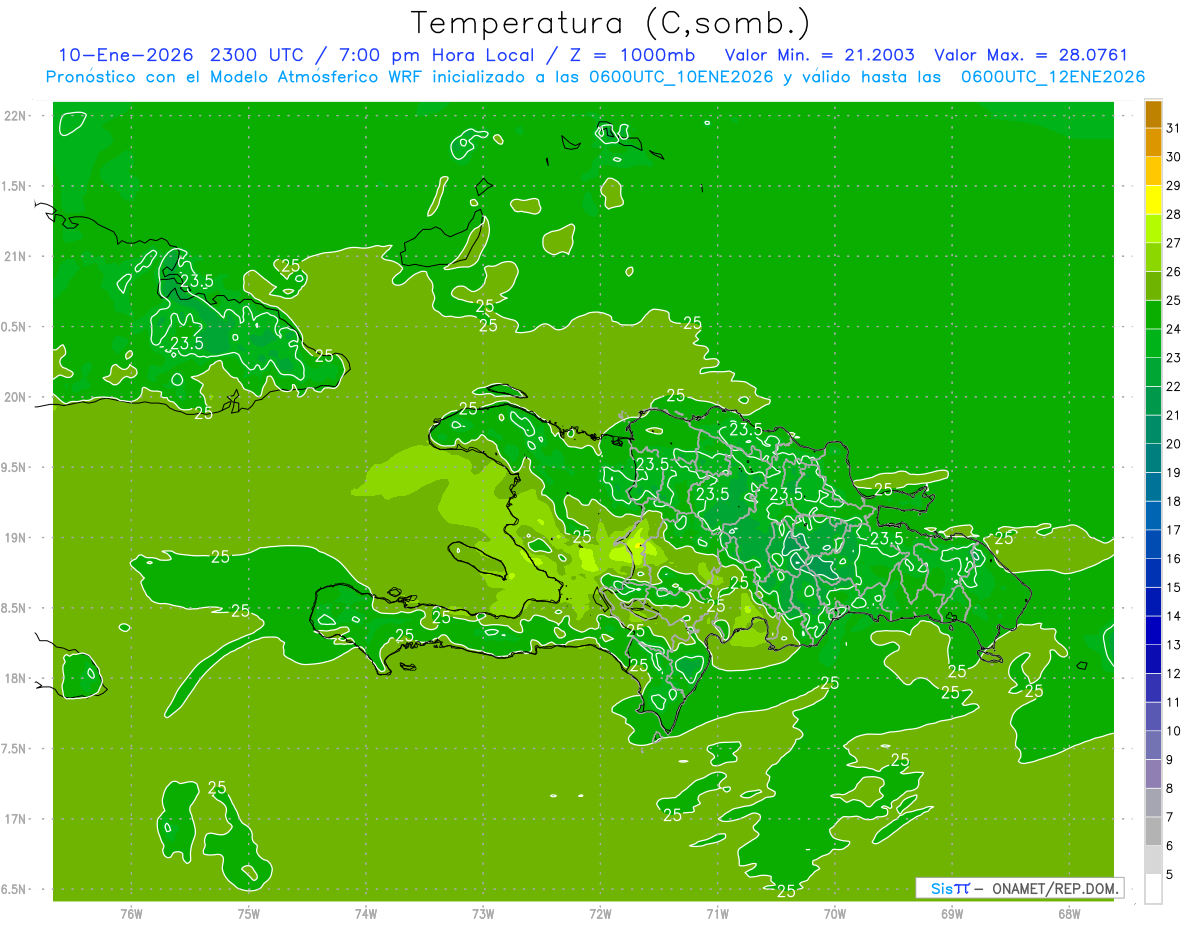Click the "Valor Min. = 21.2003" value
Image resolution: width=1200 pixels, height=927 pixels.
819,55
